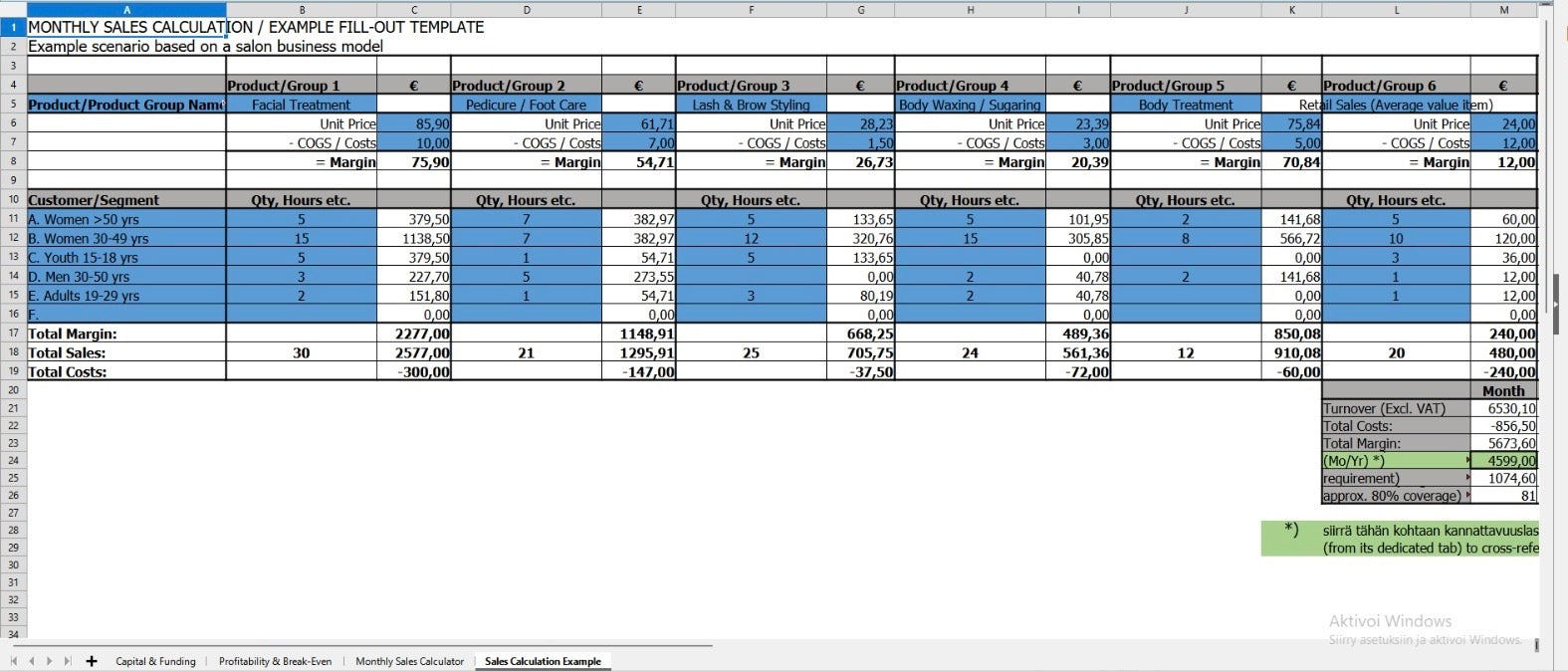Select the 'Facial Treatment' cell
Image resolution: width=1568 pixels, height=671 pixels.
pos(302,105)
